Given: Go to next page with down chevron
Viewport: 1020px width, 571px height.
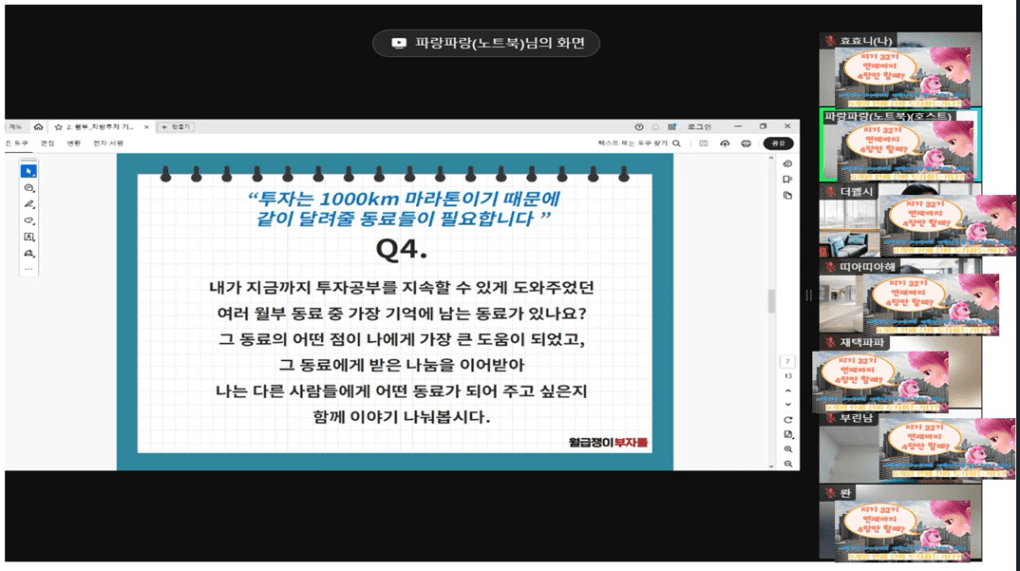Looking at the screenshot, I should 788,405.
